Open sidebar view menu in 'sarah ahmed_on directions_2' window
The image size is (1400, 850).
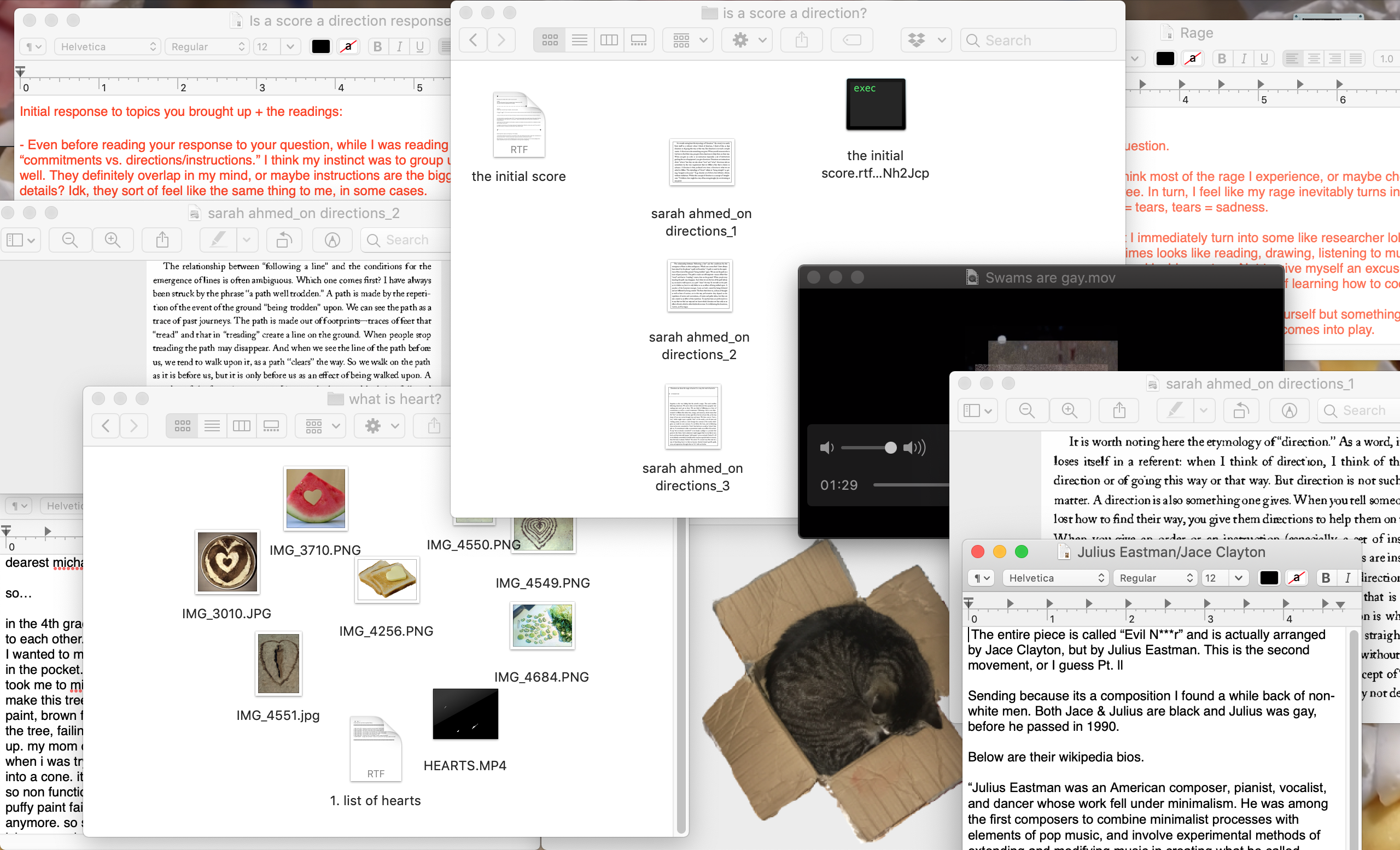tap(21, 239)
